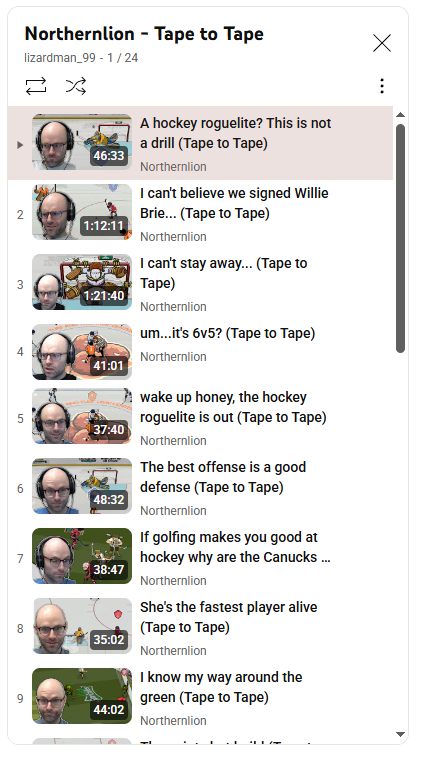Click the now-playing triangle indicator
The image size is (436, 760).
pos(20,144)
